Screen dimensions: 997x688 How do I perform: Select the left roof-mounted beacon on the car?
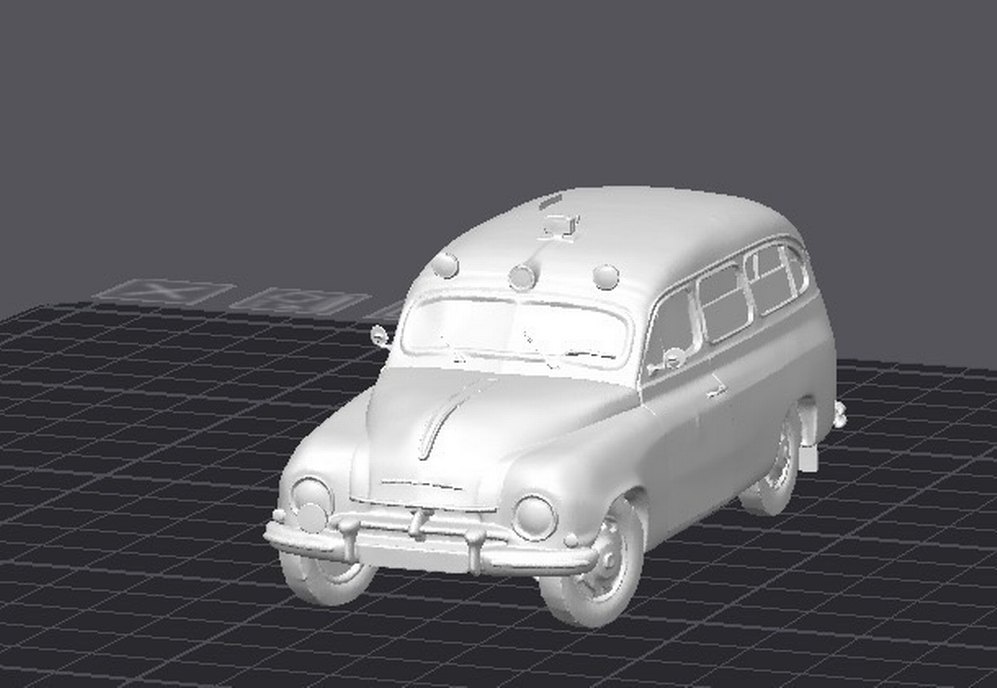pyautogui.click(x=447, y=268)
